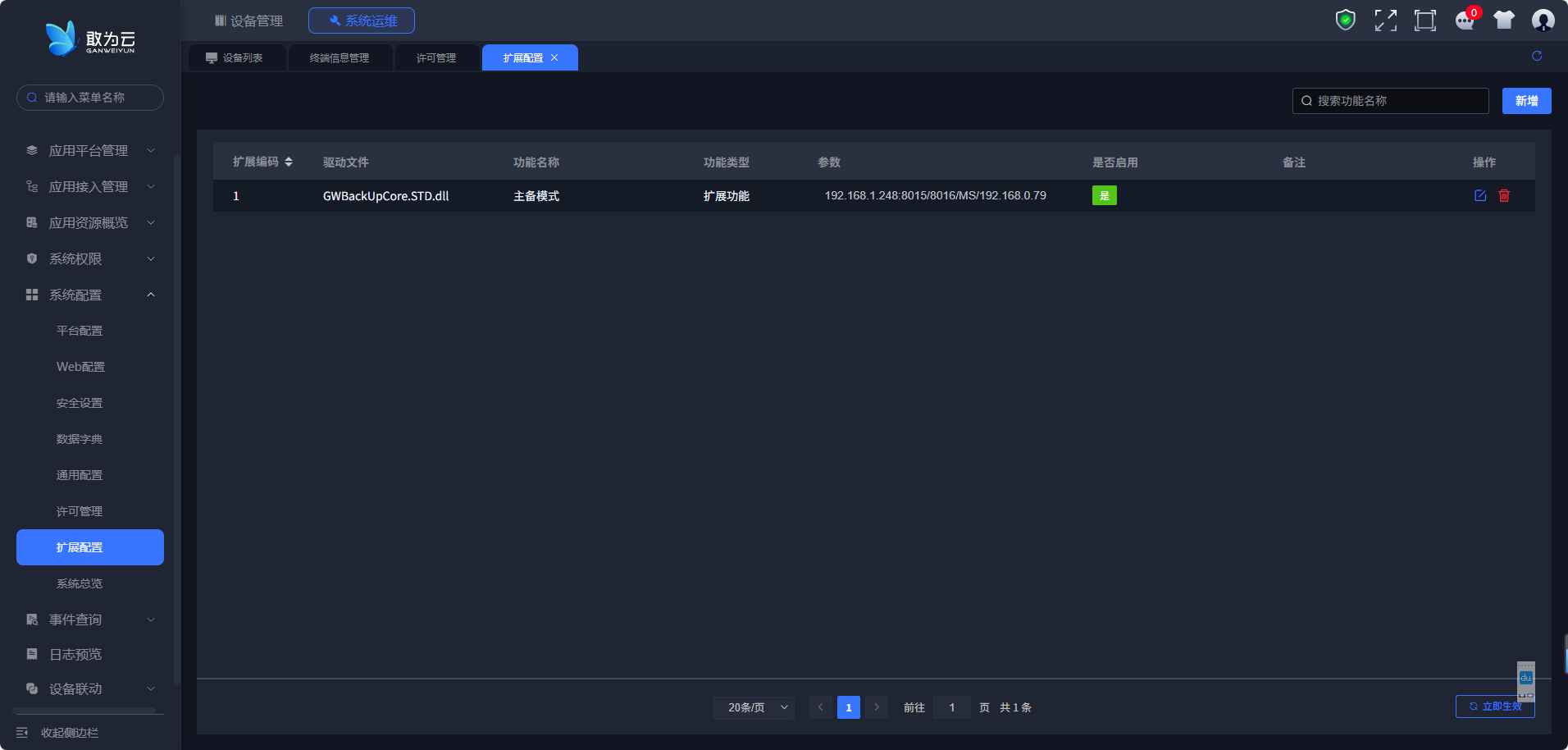Delete the GWBackUpCore.STD.dll row
Viewport: 1568px width, 750px height.
point(1504,195)
